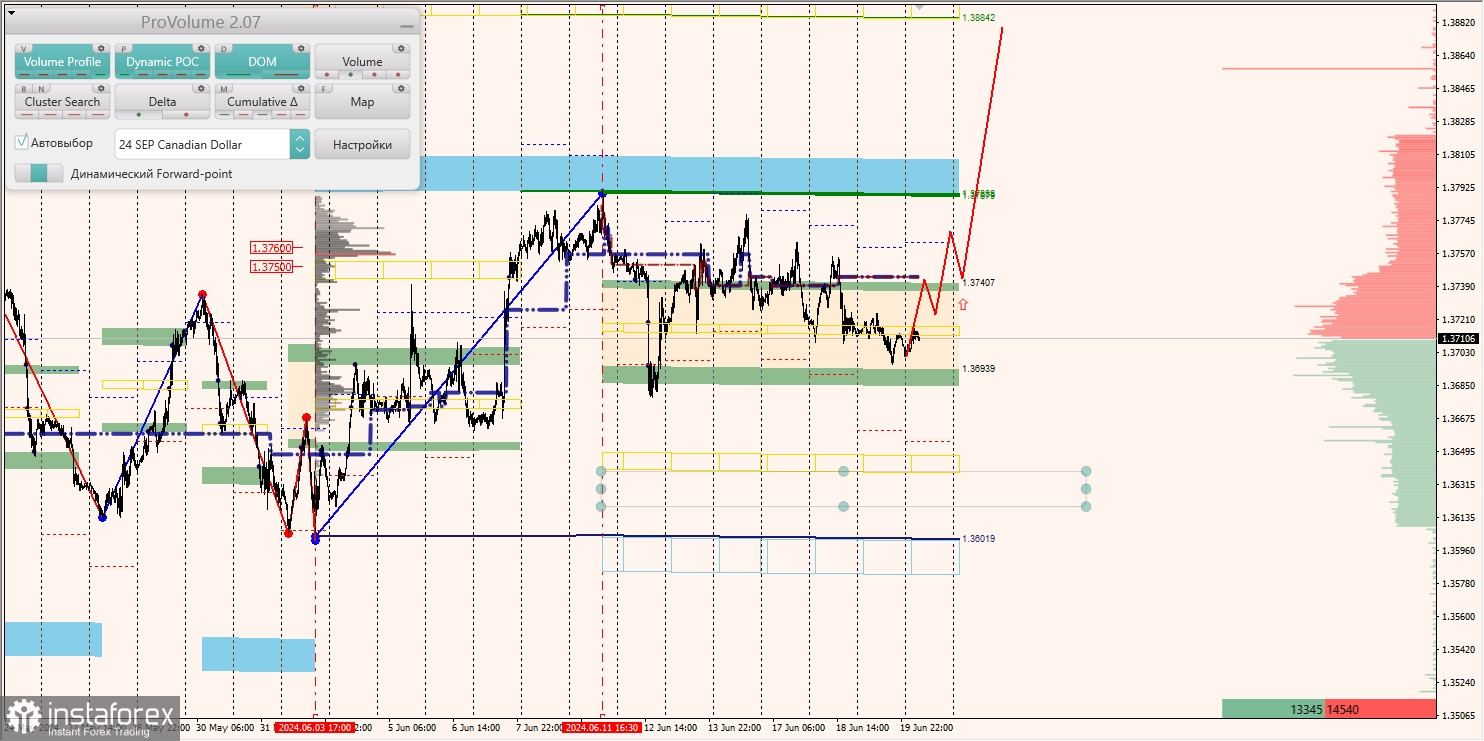
Task: Enable the Map indicator
Action: pos(362,102)
